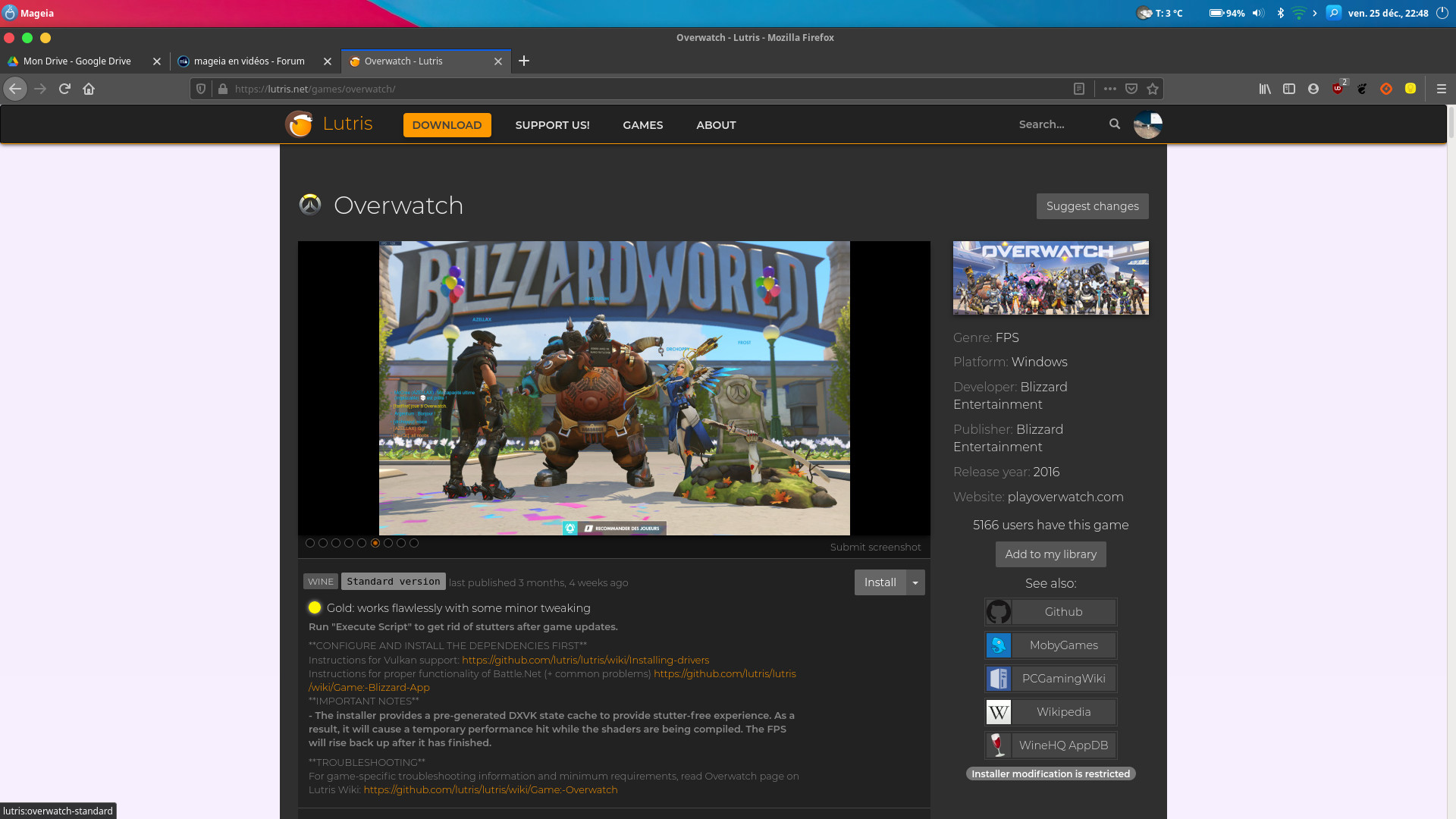Click the Firefox forward arrow
The height and width of the screenshot is (819, 1456).
coord(40,89)
